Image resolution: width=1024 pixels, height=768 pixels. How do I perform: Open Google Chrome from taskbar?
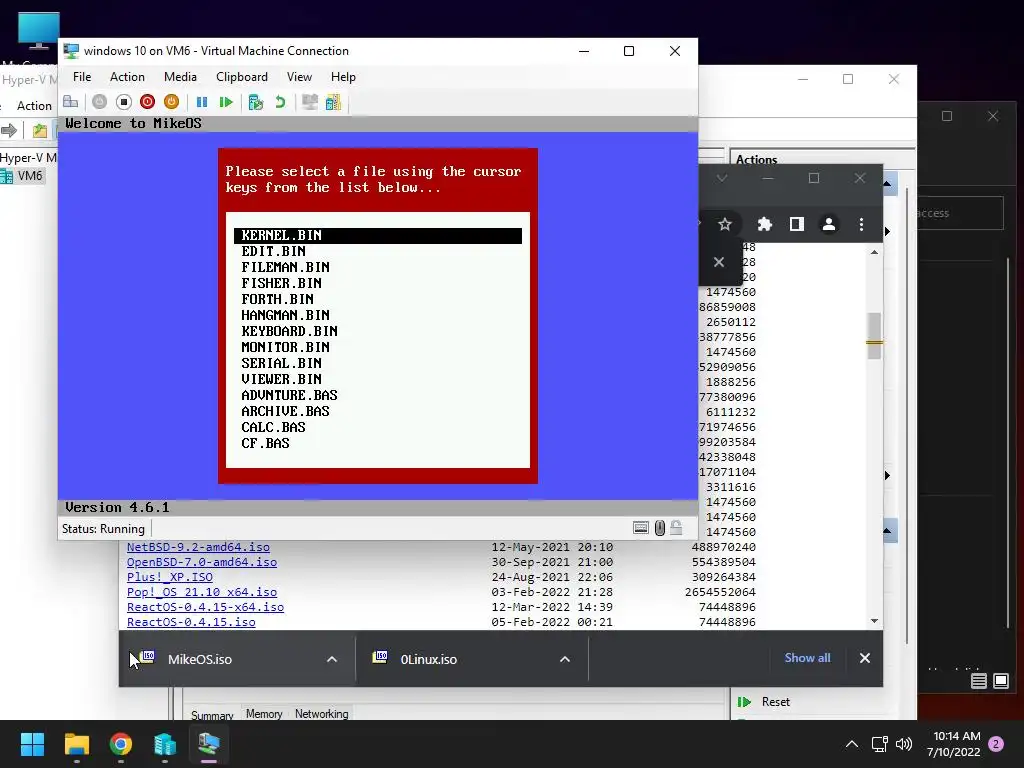[121, 744]
